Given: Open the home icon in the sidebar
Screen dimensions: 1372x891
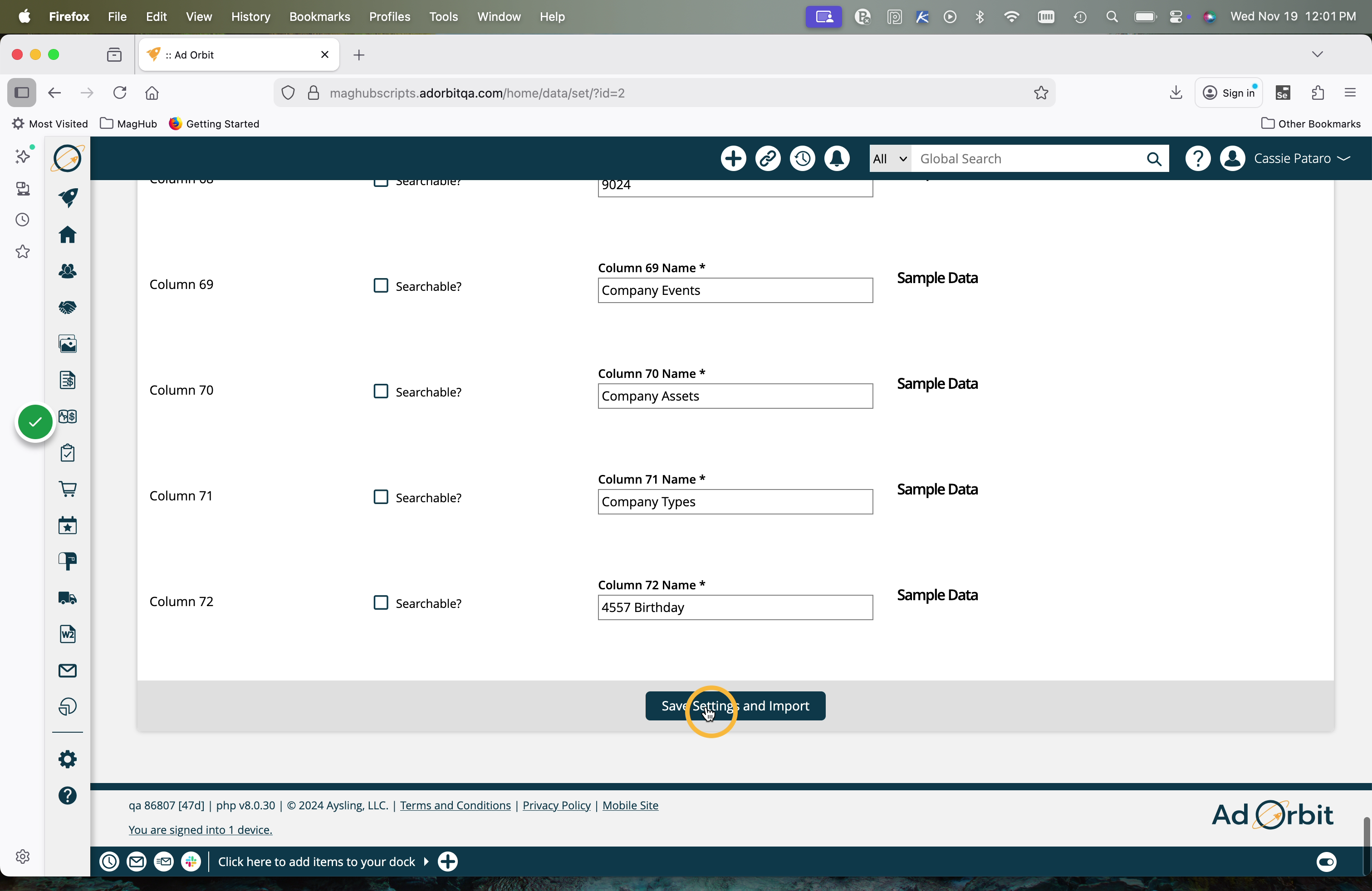Looking at the screenshot, I should (68, 235).
